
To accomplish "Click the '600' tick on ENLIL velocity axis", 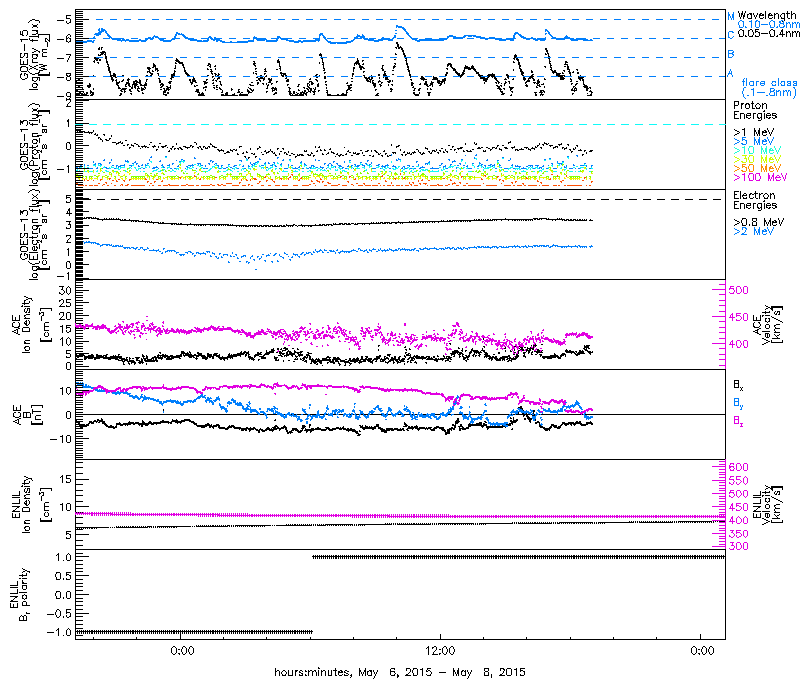I will tap(738, 467).
